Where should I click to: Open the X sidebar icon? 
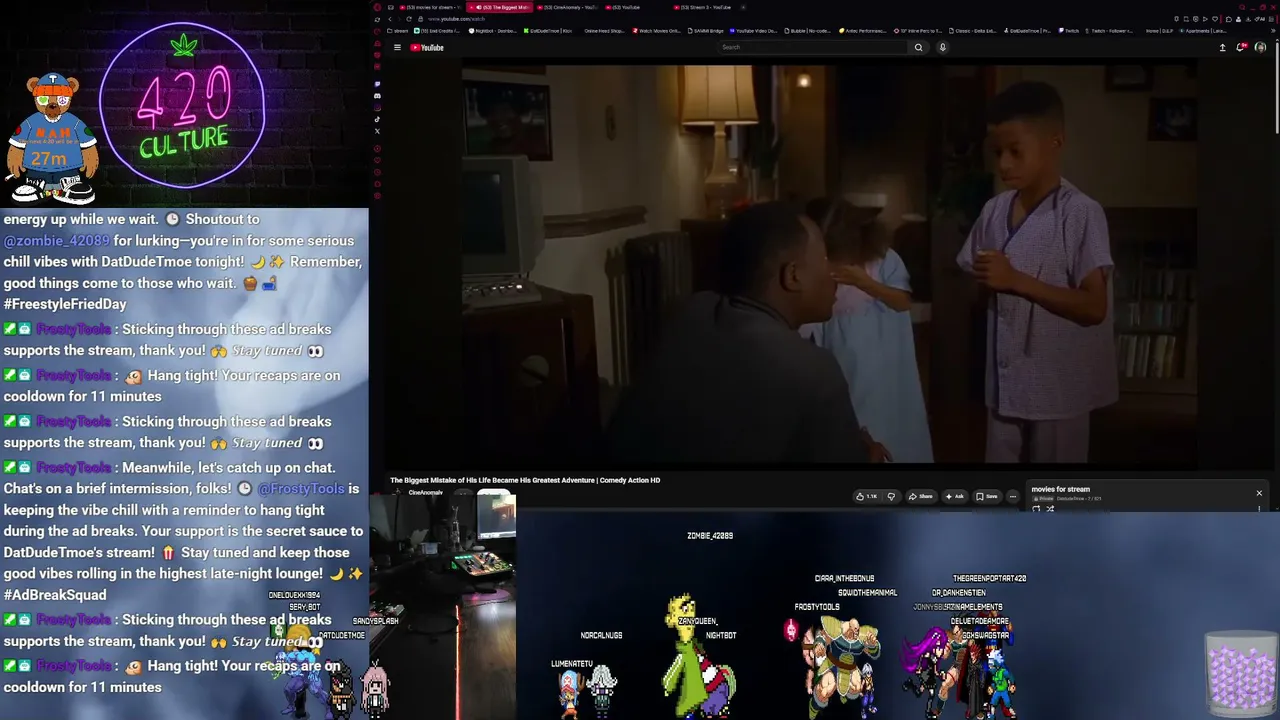pos(377,131)
